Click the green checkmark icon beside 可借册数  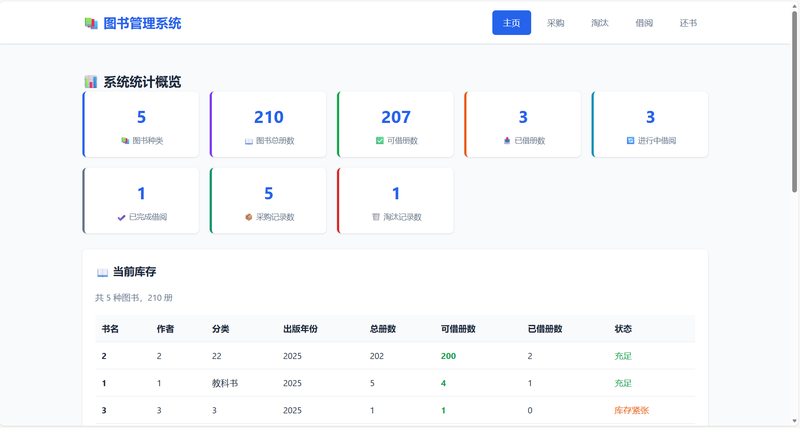click(380, 141)
